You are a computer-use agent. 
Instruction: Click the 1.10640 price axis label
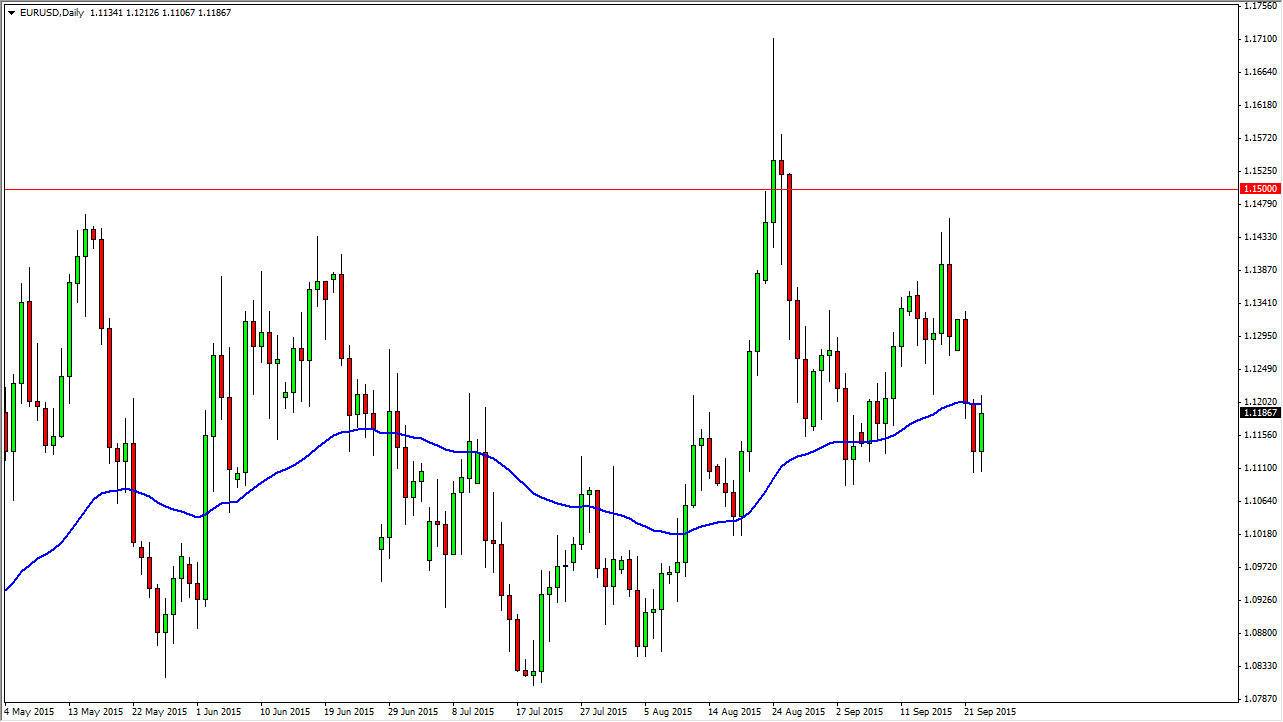tap(1261, 501)
